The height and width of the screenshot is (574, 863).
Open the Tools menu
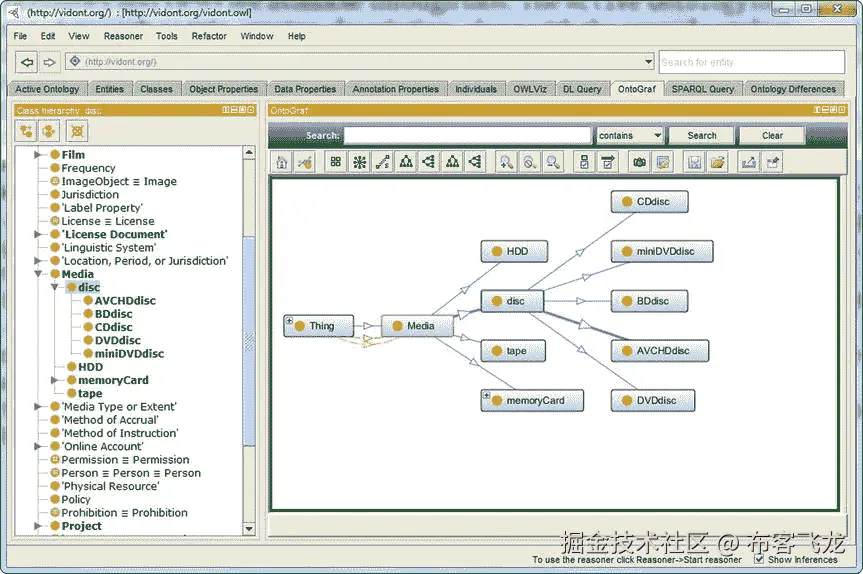tap(167, 36)
